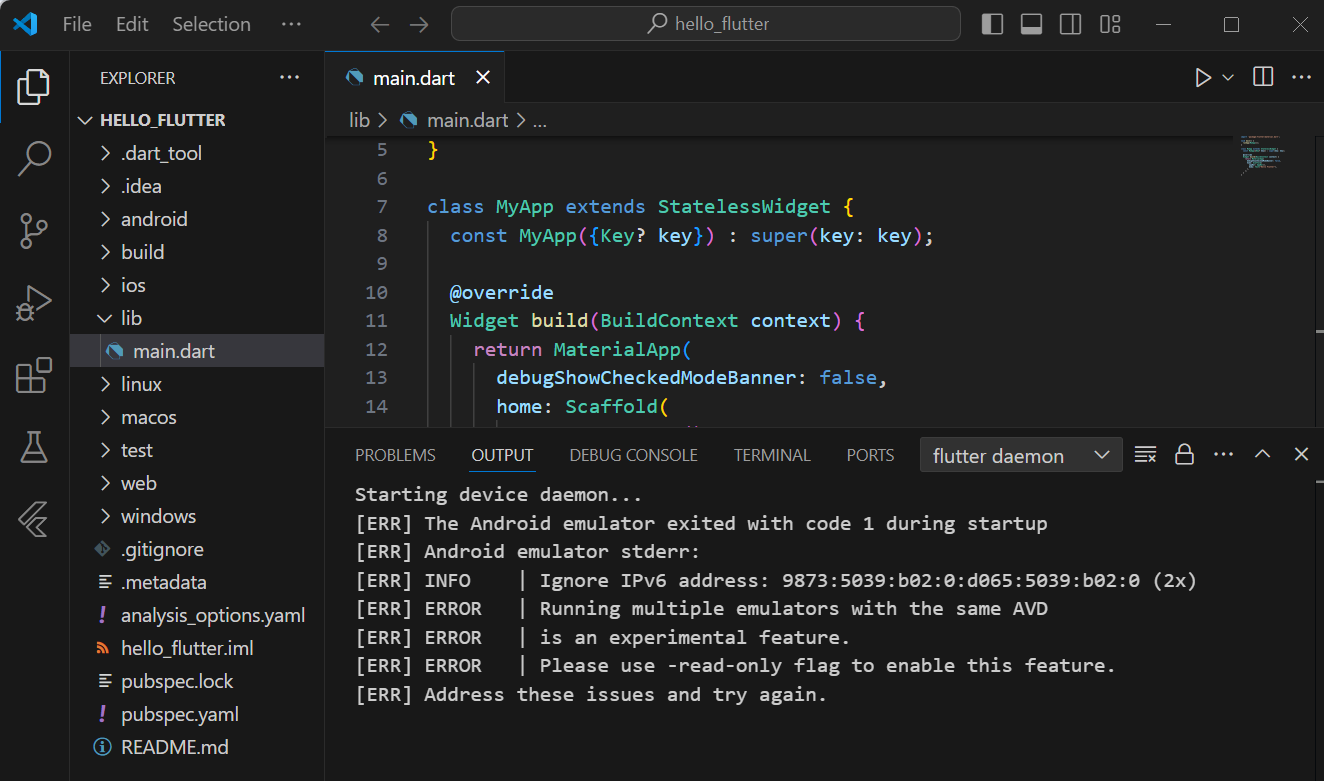
Task: Open the Edit menu
Action: (132, 25)
